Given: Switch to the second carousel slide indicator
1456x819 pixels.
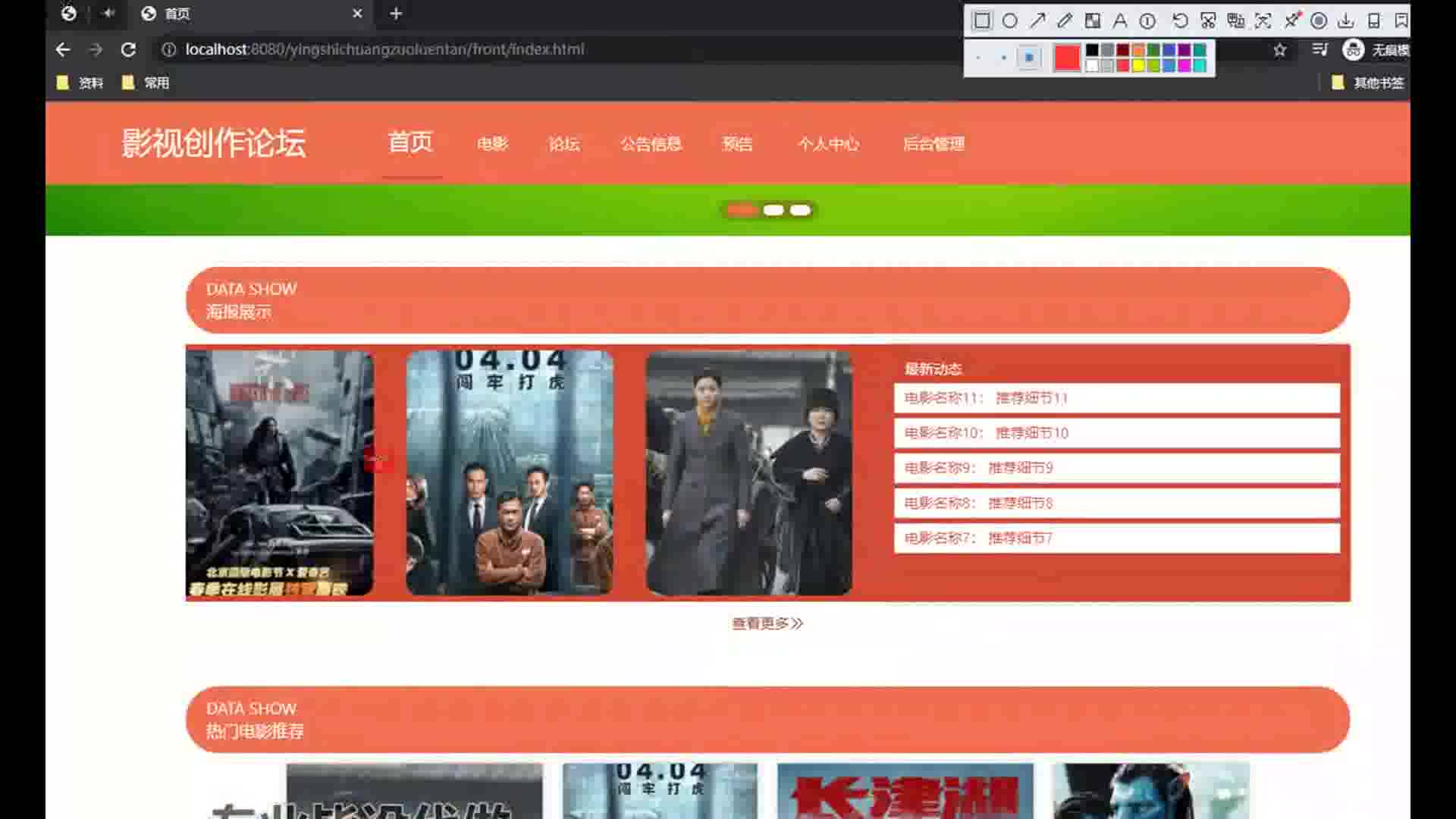Looking at the screenshot, I should coord(773,210).
